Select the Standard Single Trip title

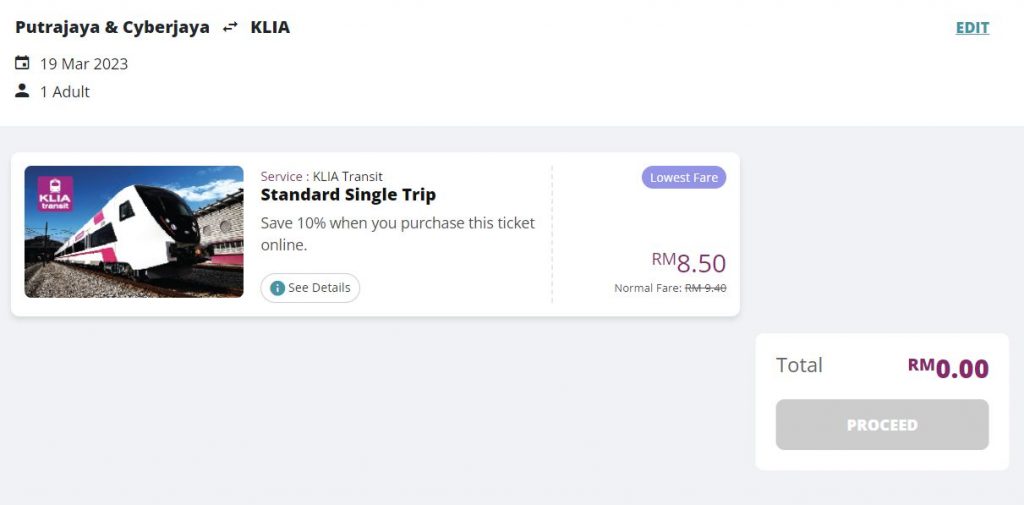(x=348, y=195)
